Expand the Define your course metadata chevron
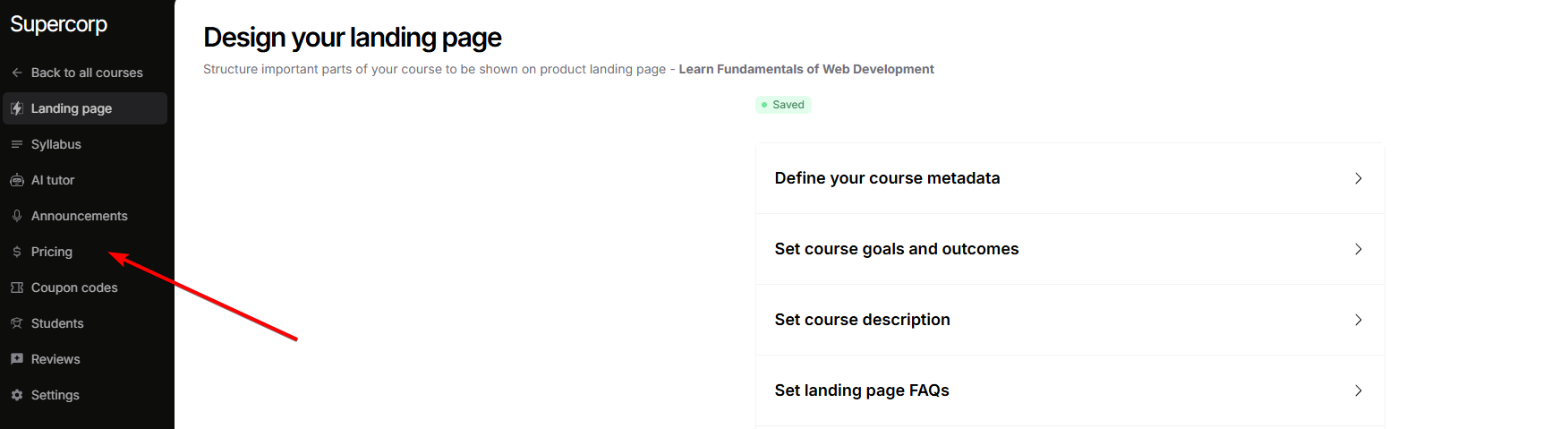The height and width of the screenshot is (429, 1568). pyautogui.click(x=1358, y=178)
